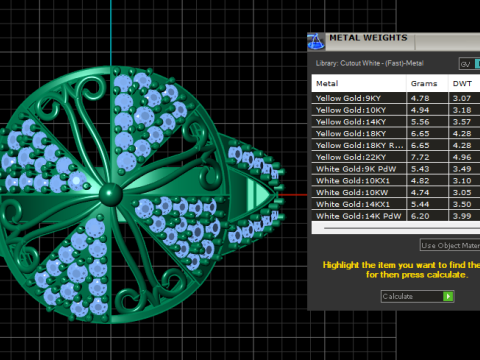480x360 pixels.
Task: Click the 3.99 DWT value
Action: pos(462,216)
